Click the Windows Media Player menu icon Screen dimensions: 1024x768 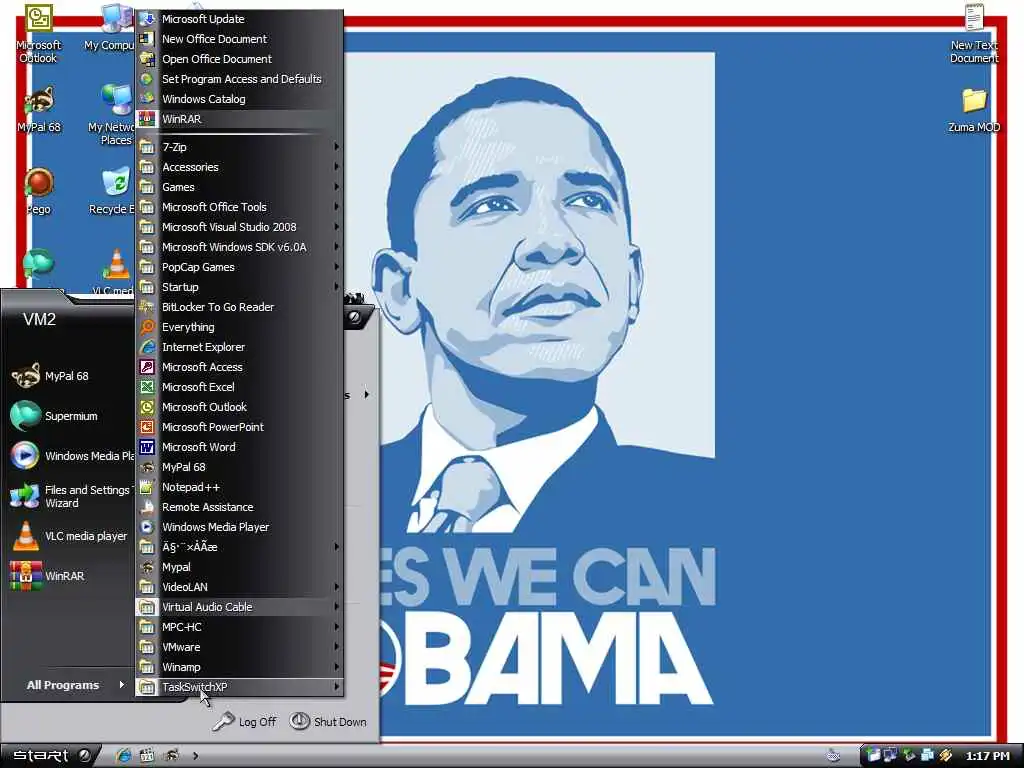pos(148,527)
